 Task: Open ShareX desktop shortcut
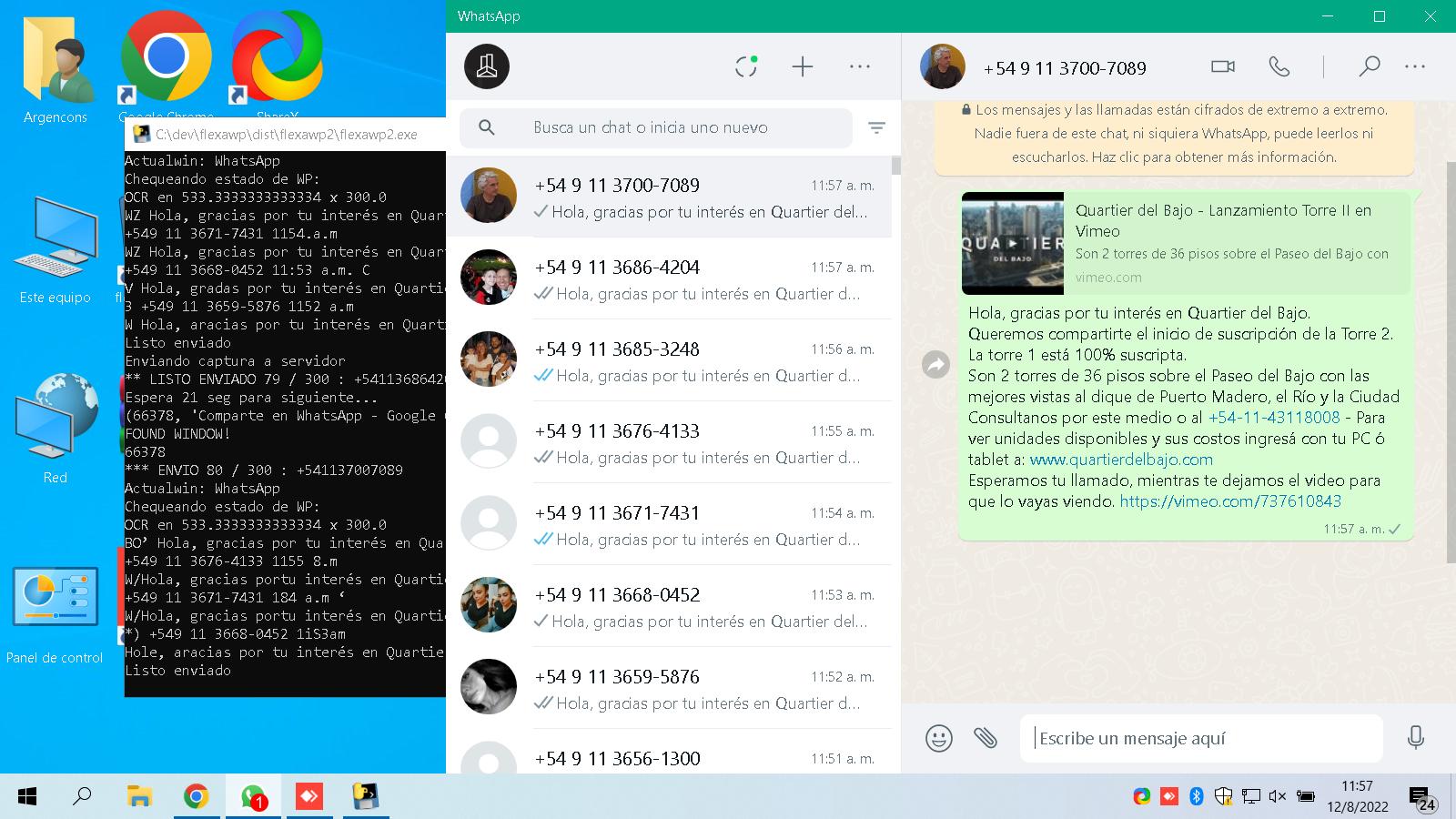point(277,64)
